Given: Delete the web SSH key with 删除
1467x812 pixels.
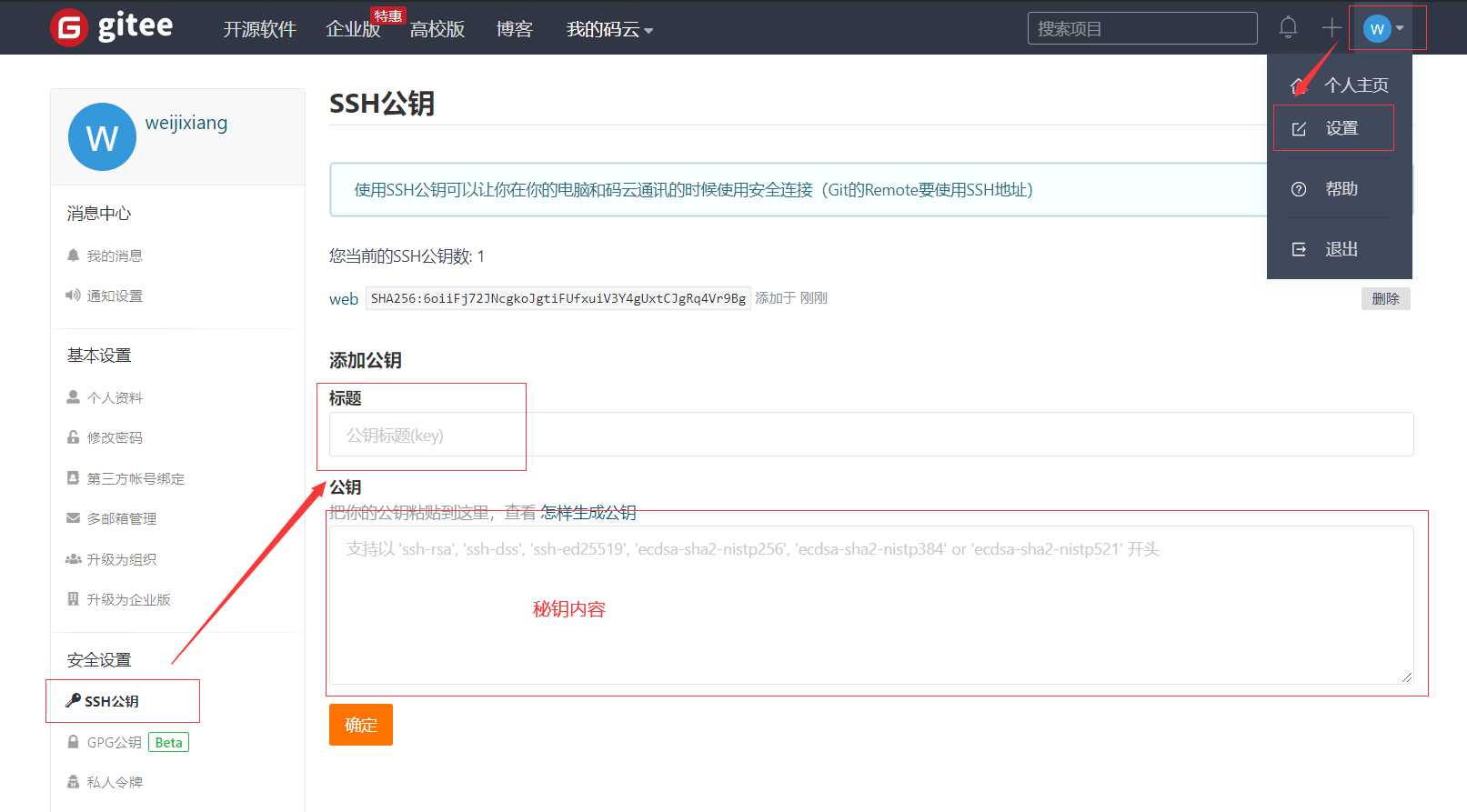Looking at the screenshot, I should (1385, 298).
